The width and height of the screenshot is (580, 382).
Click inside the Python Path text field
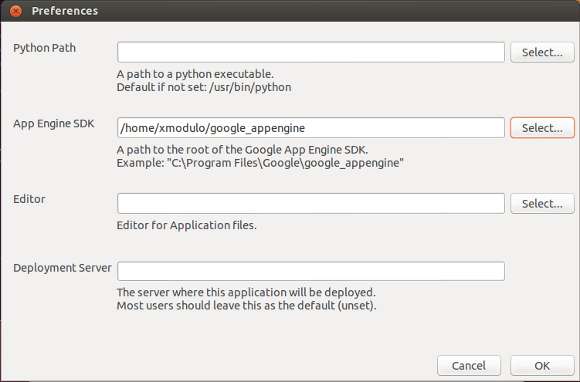pyautogui.click(x=311, y=52)
